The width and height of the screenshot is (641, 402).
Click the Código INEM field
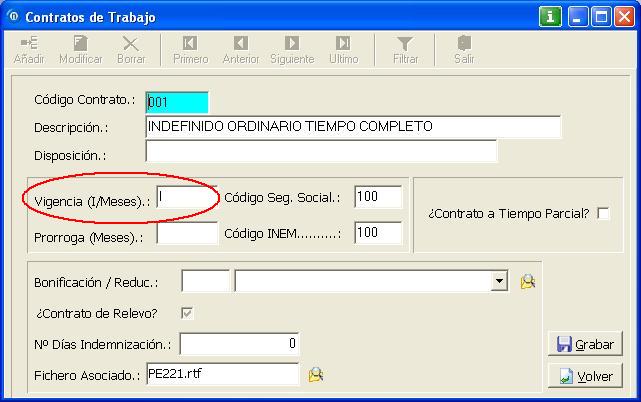379,233
